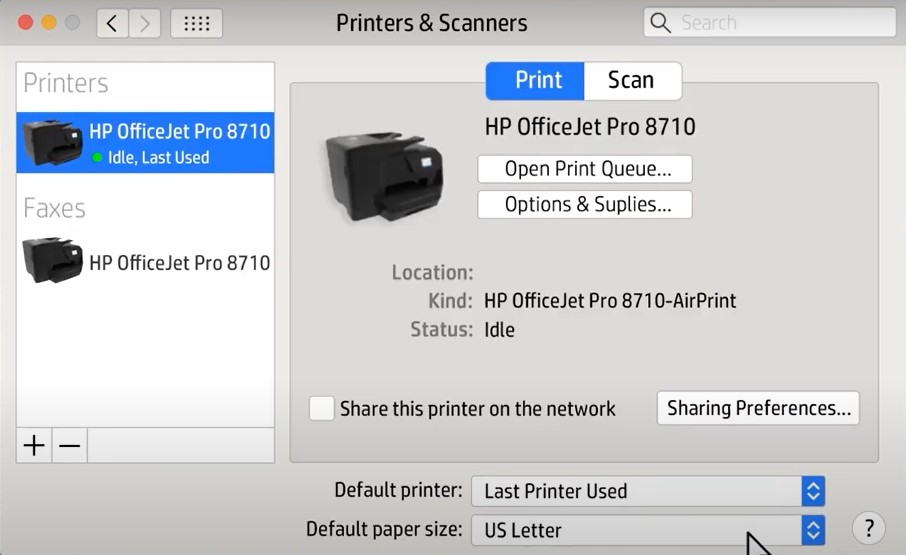The image size is (906, 555).
Task: Click the magnifying glass search icon
Action: [x=660, y=23]
